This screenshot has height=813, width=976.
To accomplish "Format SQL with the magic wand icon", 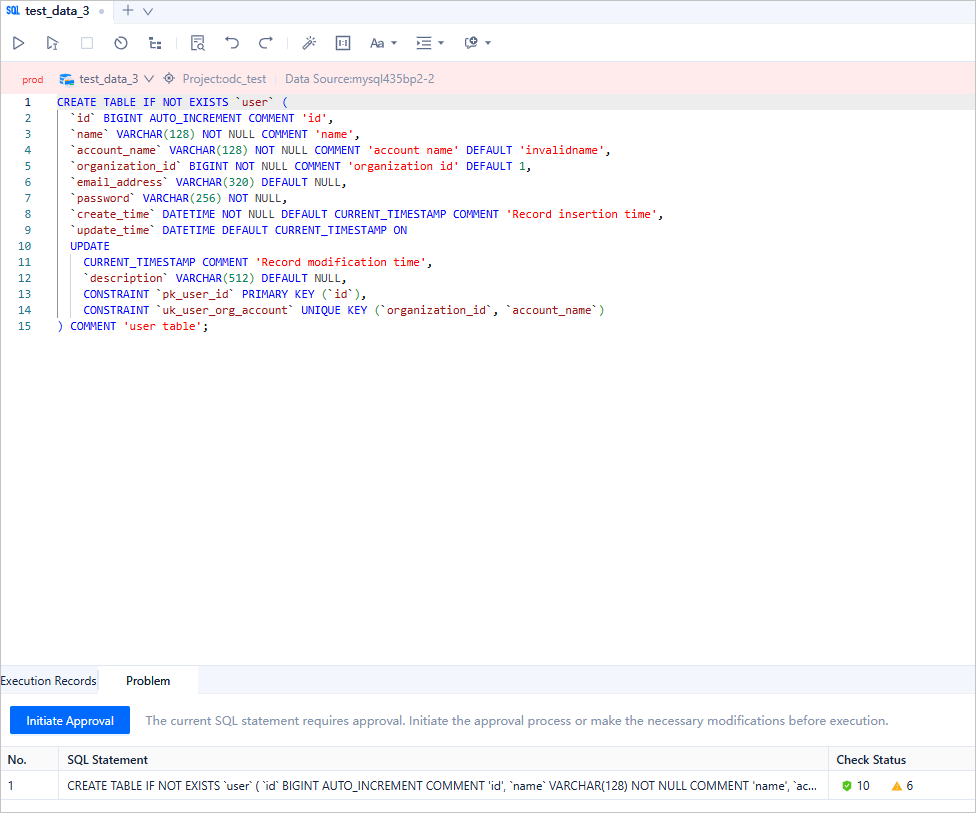I will point(309,43).
